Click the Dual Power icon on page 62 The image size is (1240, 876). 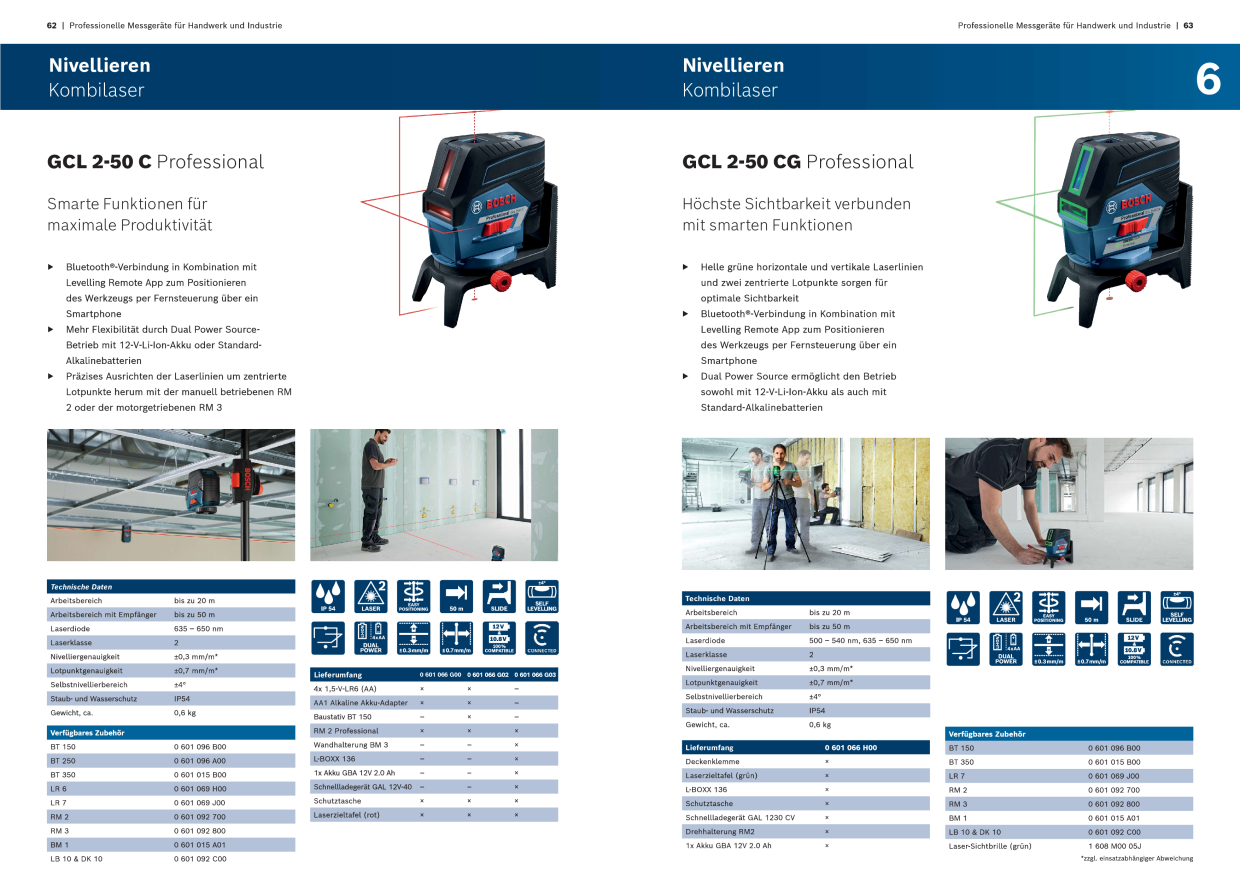click(371, 638)
